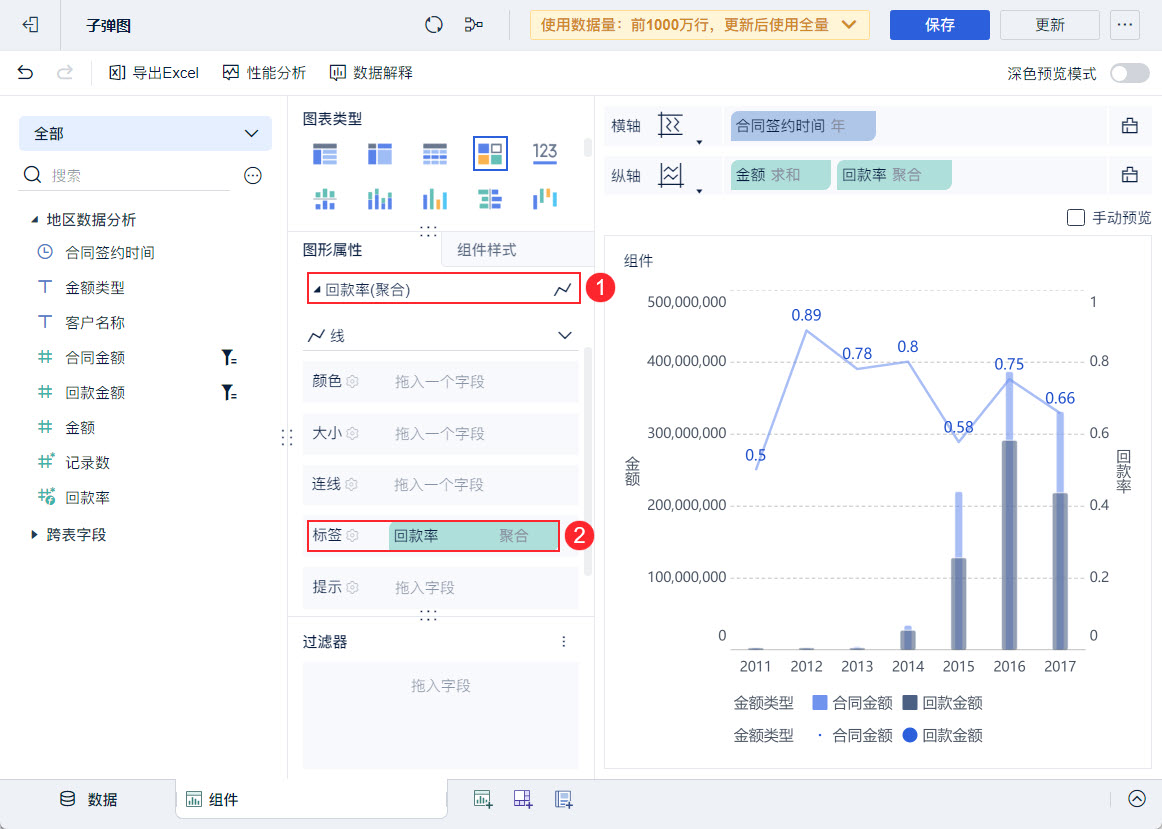Screen dimensions: 1162x829
Task: Click the add analysis document icon at bottom
Action: click(x=563, y=799)
